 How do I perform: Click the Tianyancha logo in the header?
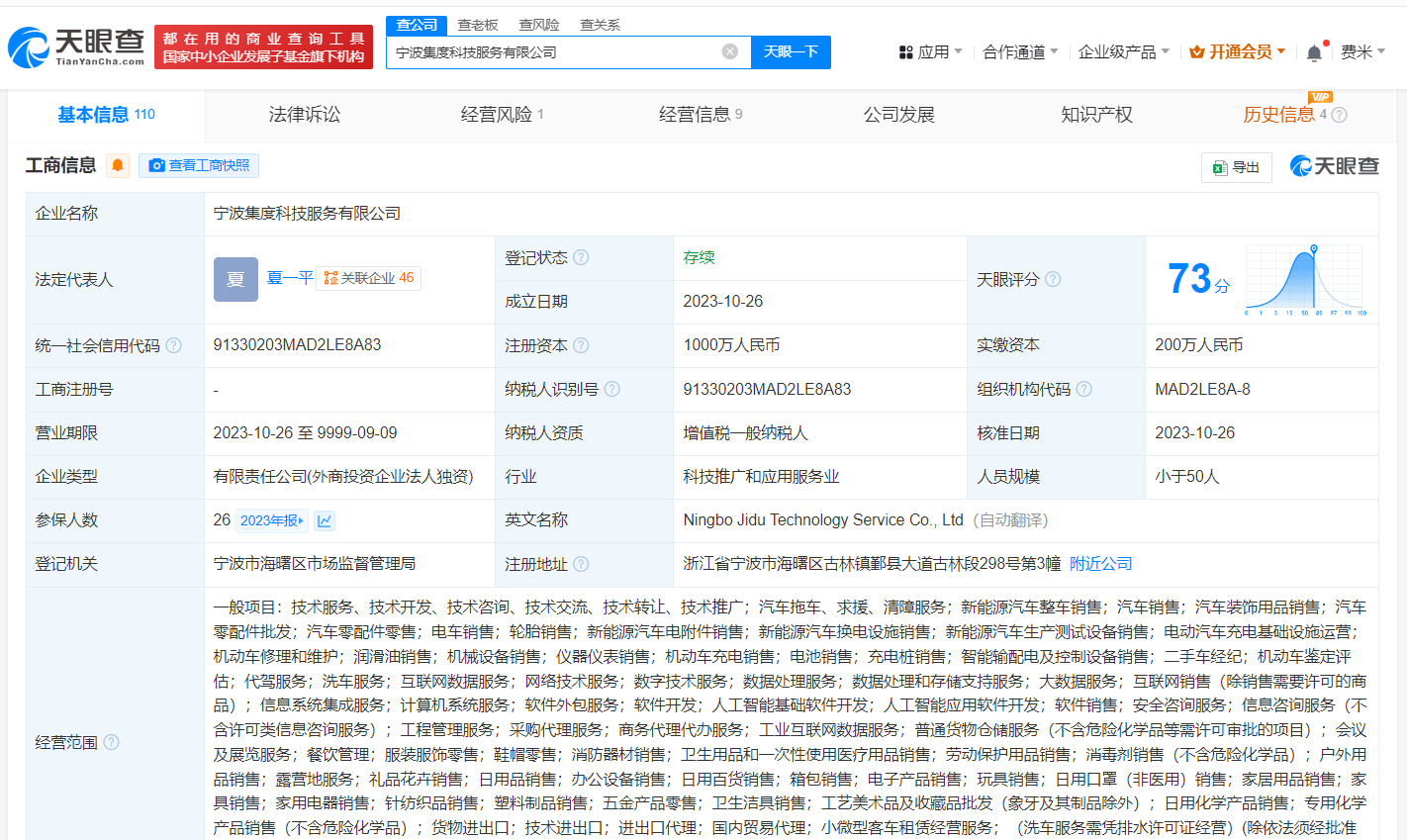76,47
